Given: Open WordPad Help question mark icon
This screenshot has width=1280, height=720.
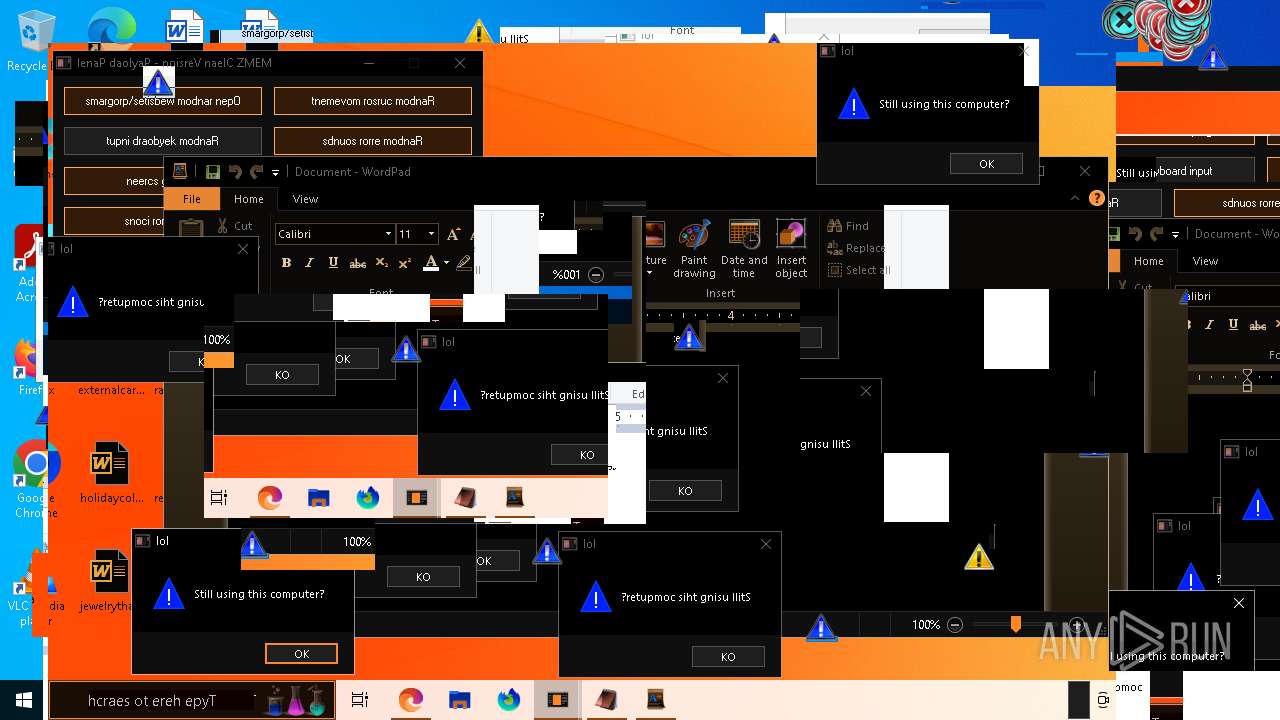Looking at the screenshot, I should pos(1097,198).
